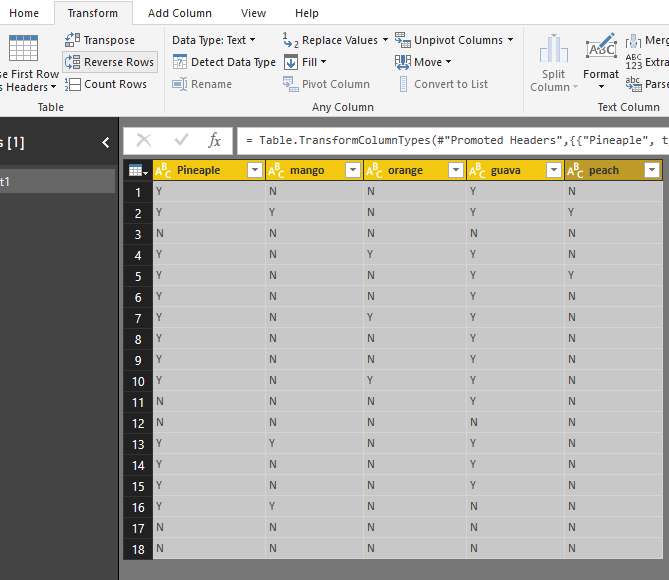Click the orange cell in row 4

415,254
